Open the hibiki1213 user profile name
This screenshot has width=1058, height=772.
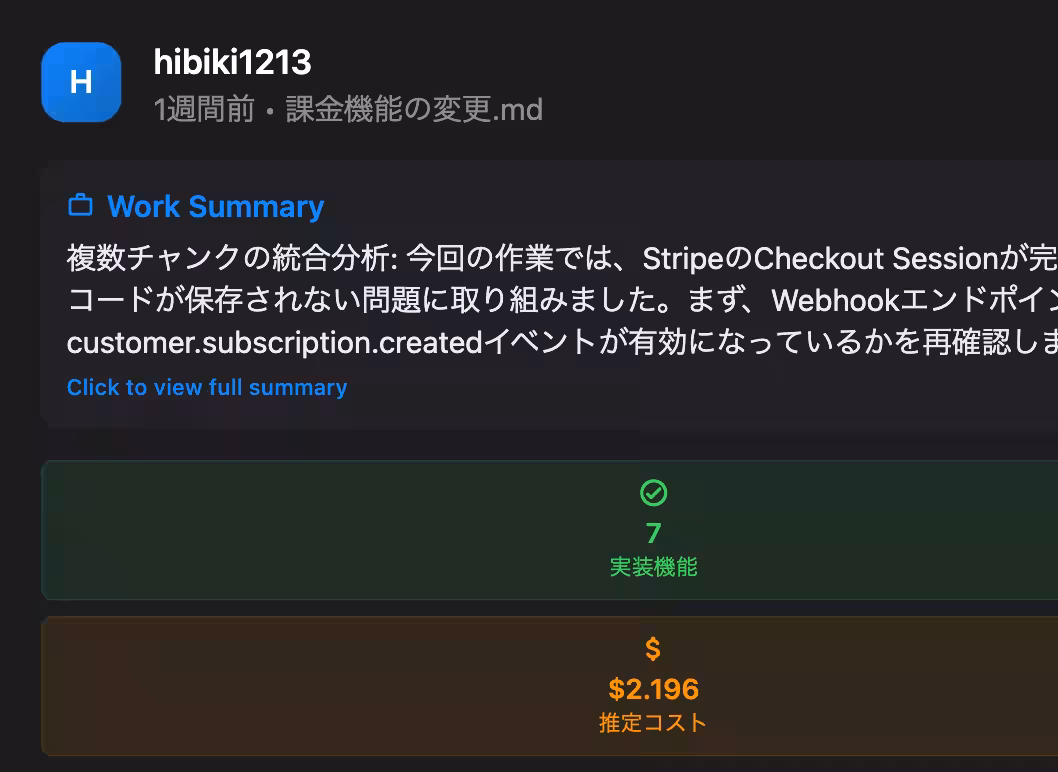232,62
